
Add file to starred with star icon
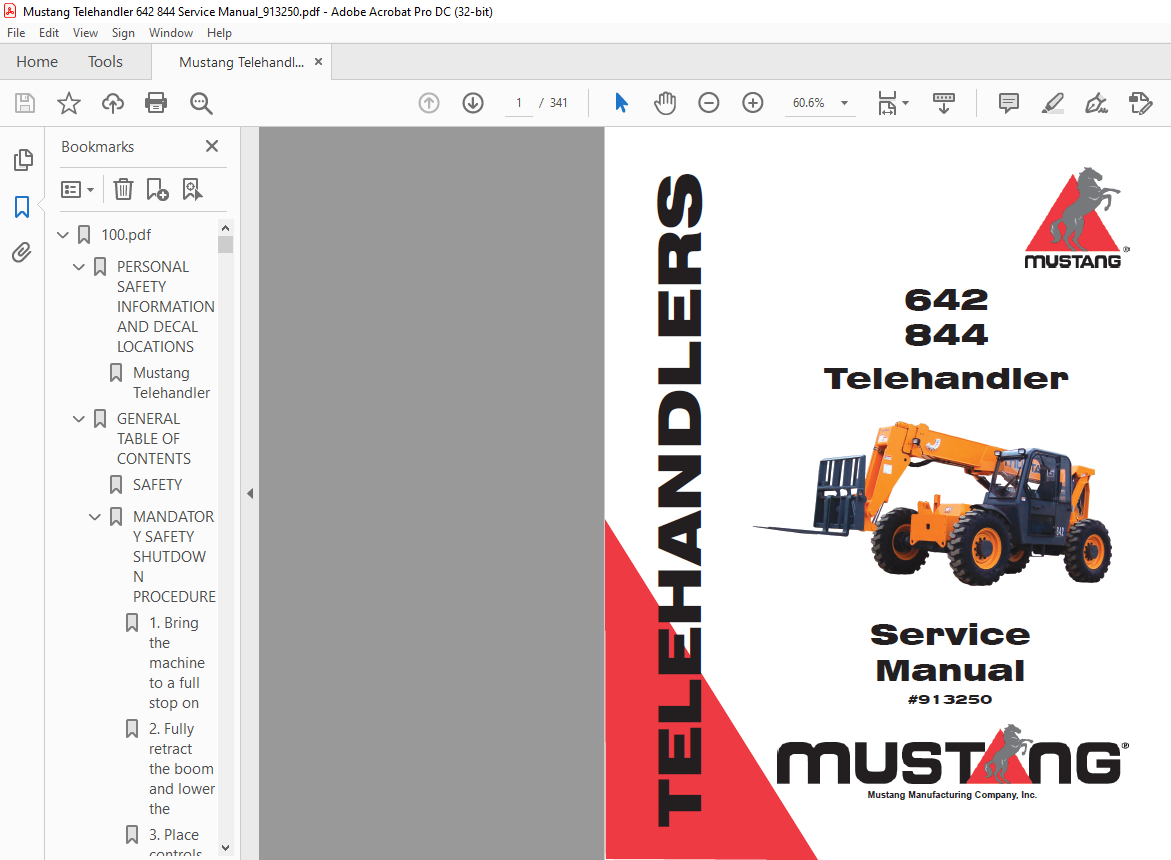click(x=69, y=103)
